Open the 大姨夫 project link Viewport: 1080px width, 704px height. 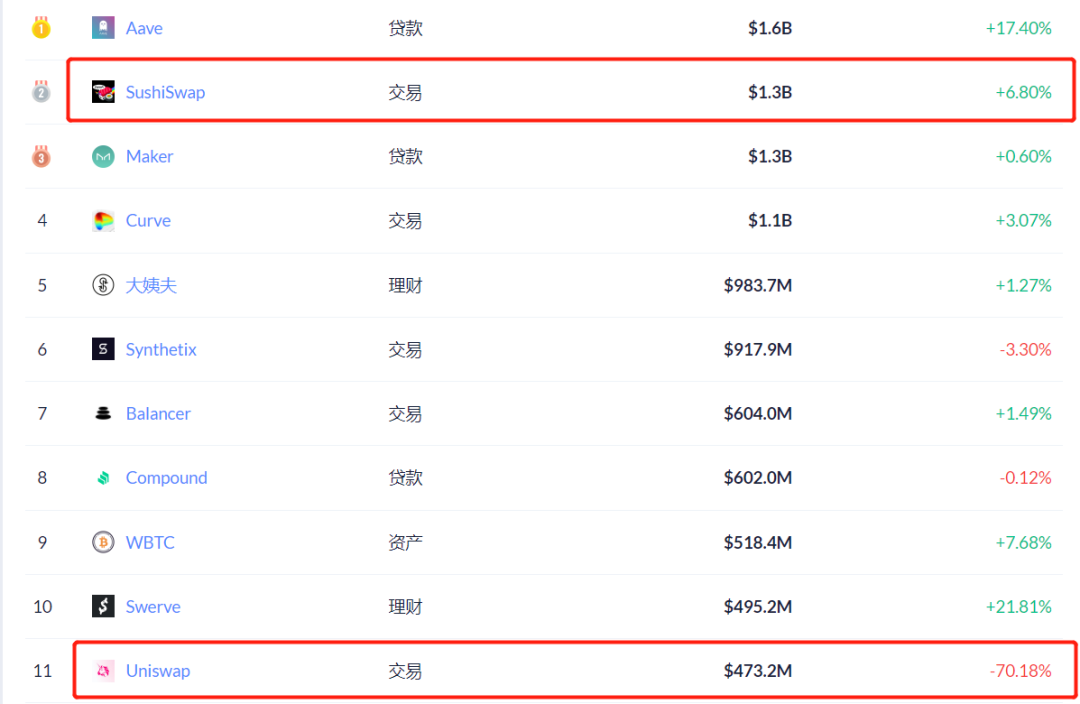151,285
